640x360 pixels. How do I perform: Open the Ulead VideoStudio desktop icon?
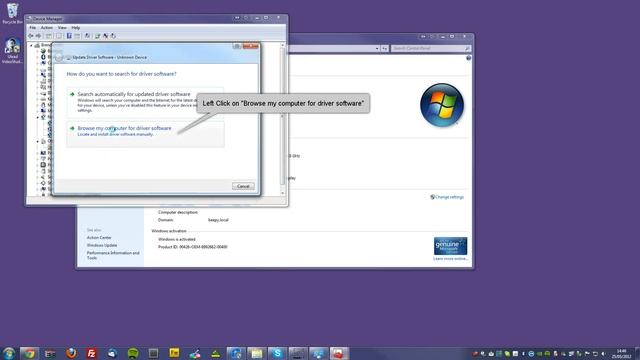(x=12, y=51)
